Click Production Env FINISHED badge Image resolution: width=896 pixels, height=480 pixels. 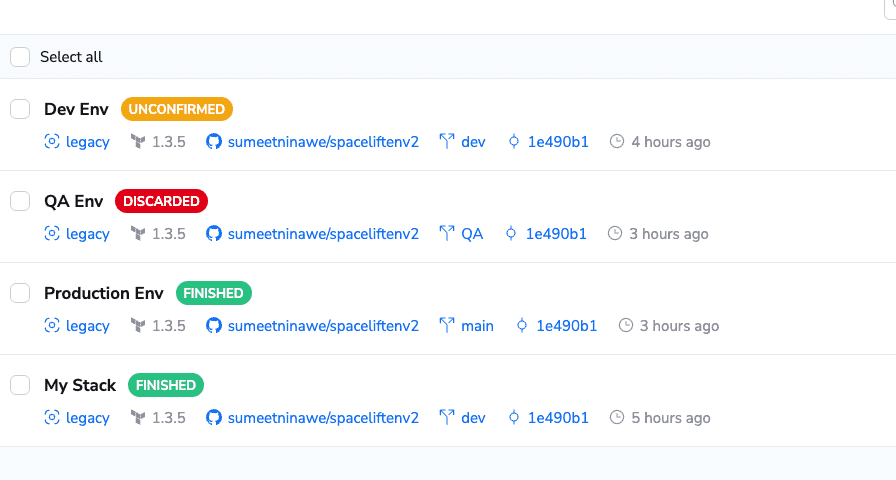pos(214,293)
